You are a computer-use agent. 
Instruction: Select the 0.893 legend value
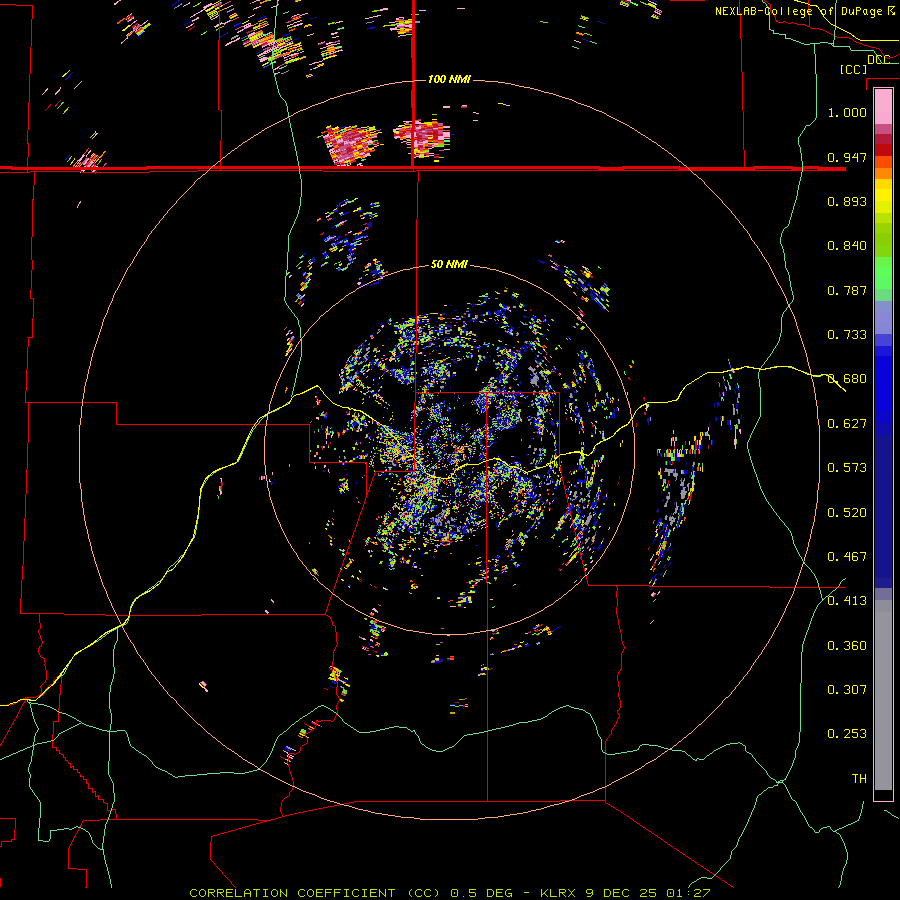tap(847, 201)
